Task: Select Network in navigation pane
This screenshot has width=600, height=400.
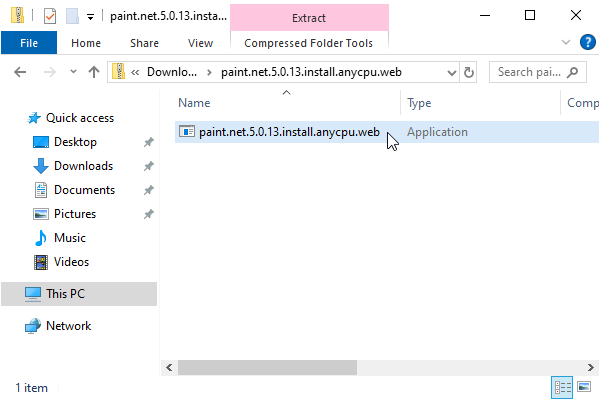Action: click(x=68, y=326)
